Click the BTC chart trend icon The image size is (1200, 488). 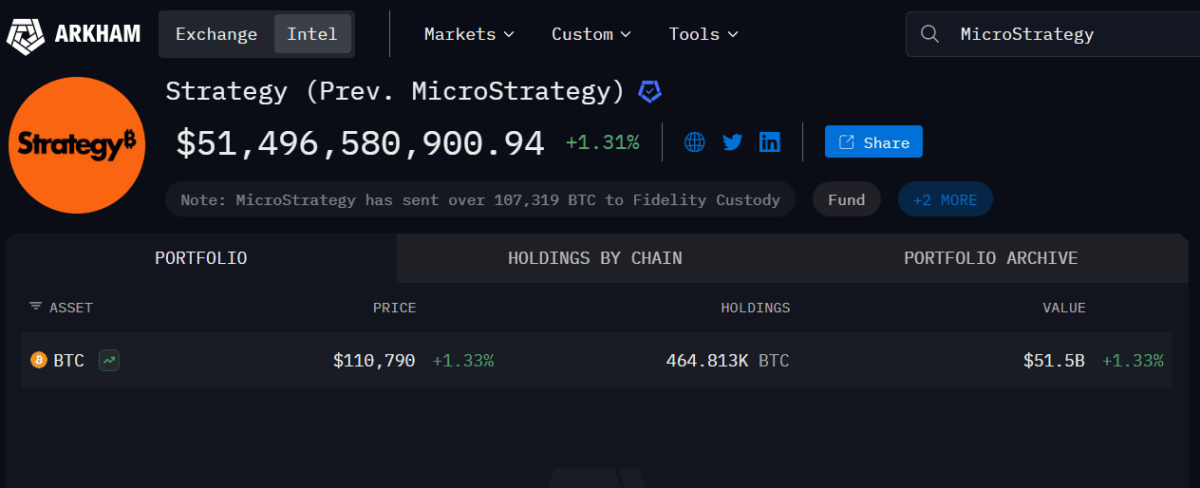(109, 360)
